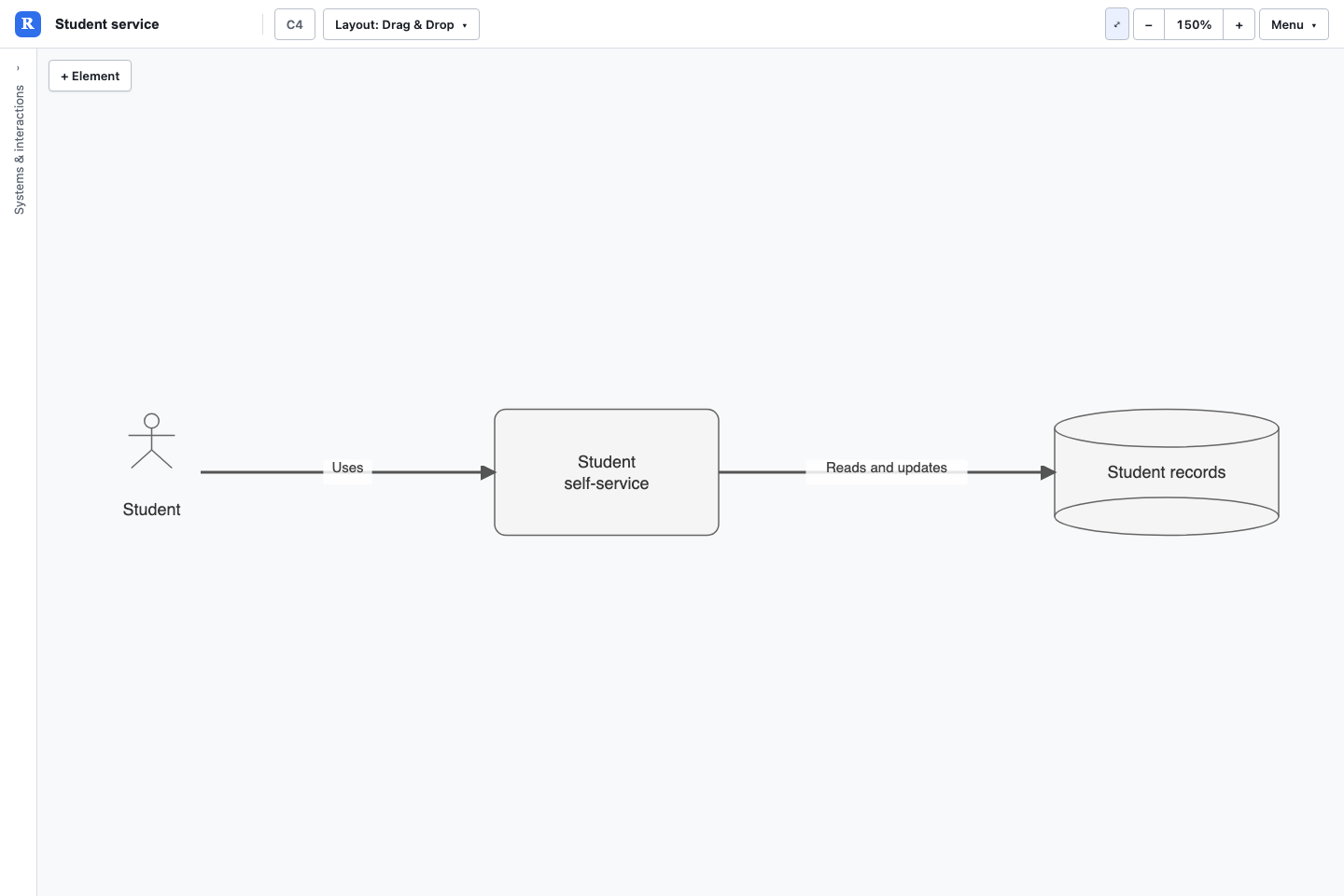Click the Student service diagram title
The image size is (1344, 896).
point(106,24)
